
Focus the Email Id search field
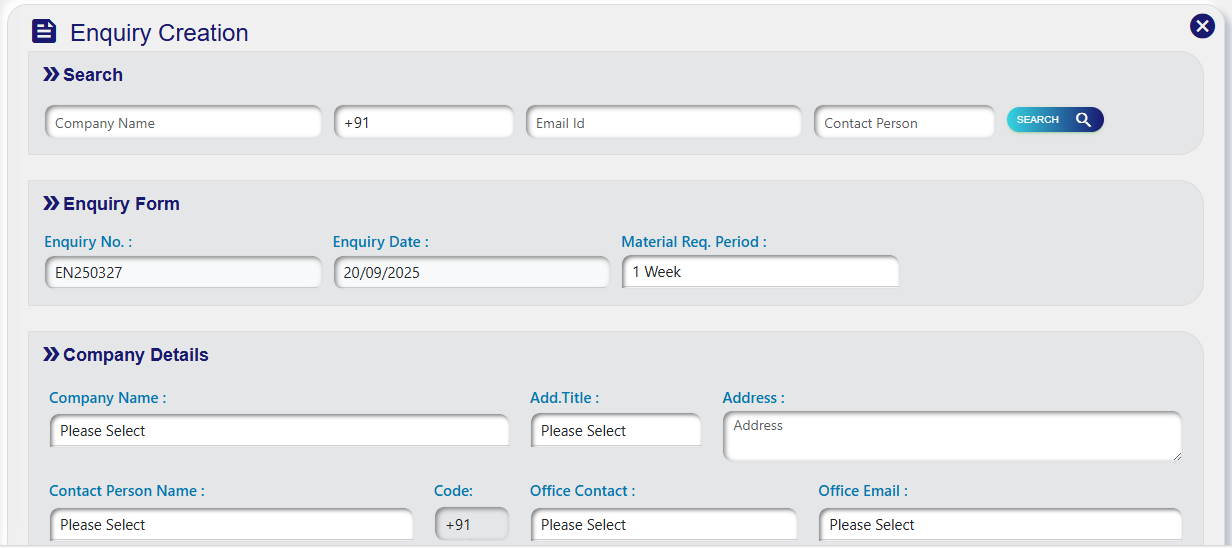point(663,123)
